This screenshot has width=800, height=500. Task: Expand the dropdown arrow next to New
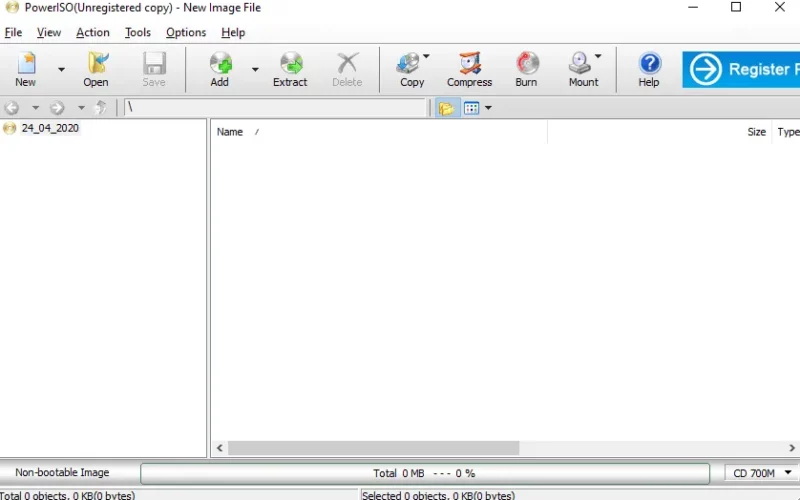tap(61, 69)
